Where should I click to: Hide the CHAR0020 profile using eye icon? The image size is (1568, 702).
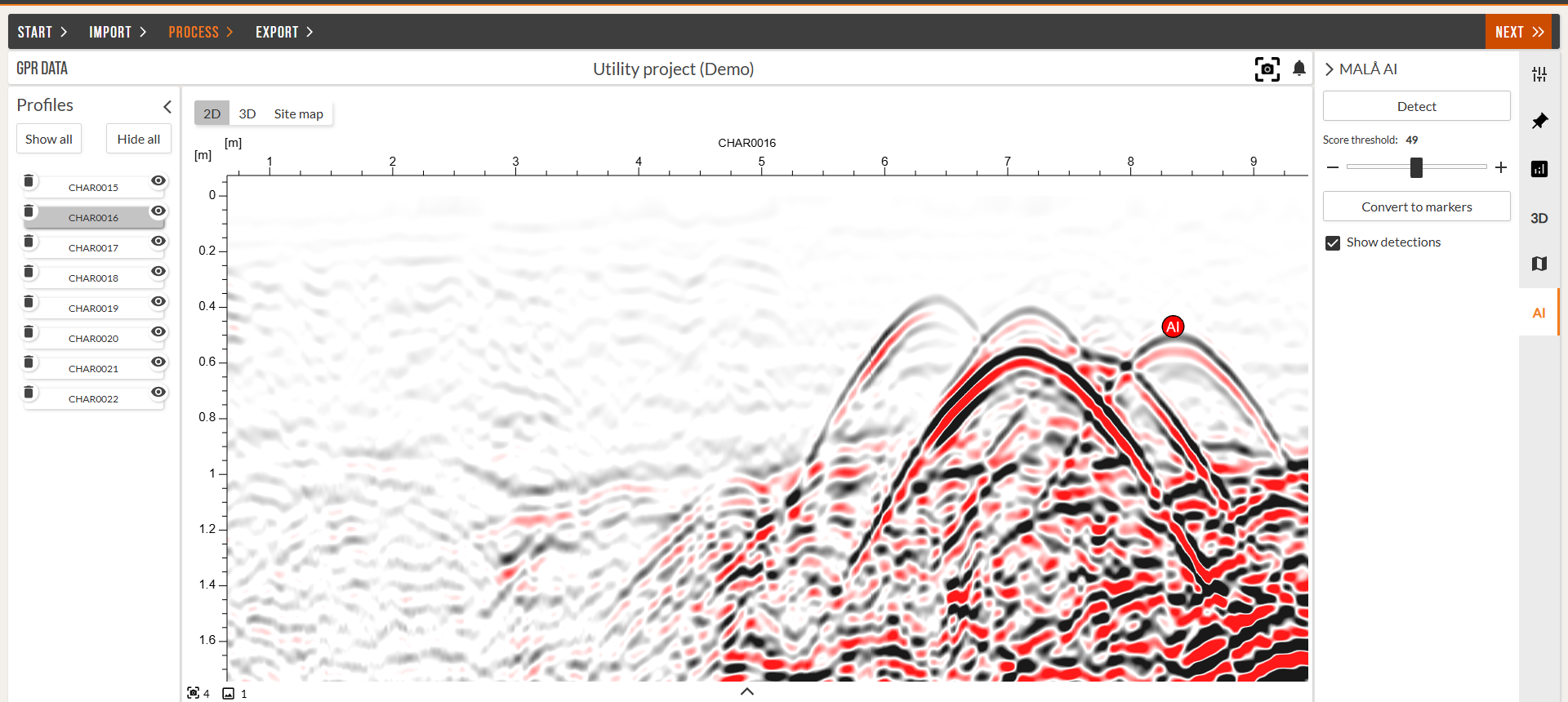[x=158, y=332]
